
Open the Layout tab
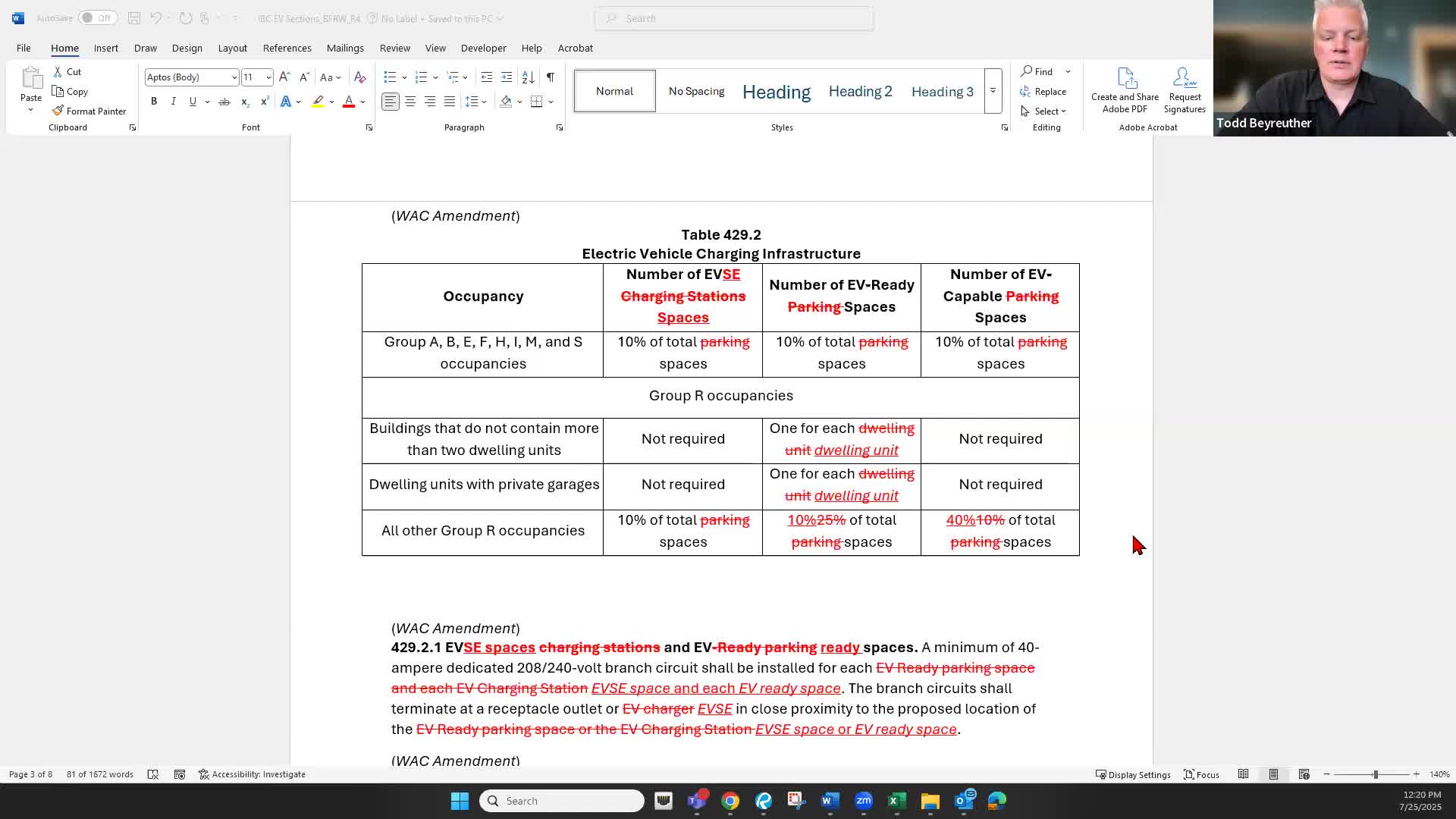tap(233, 48)
